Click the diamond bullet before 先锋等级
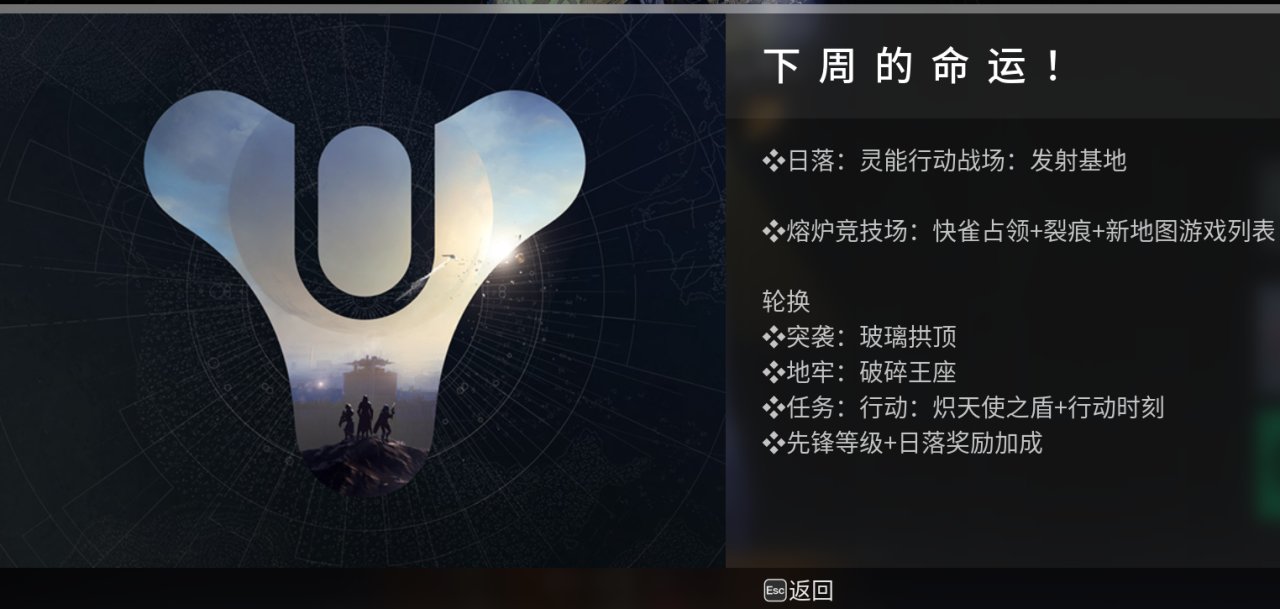1280x609 pixels. [773, 443]
